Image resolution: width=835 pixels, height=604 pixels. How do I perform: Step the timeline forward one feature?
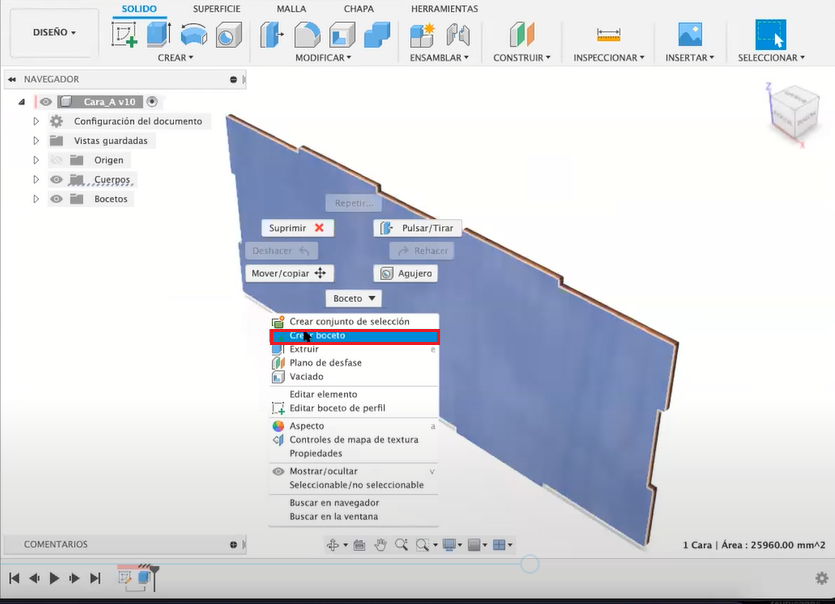[x=74, y=578]
